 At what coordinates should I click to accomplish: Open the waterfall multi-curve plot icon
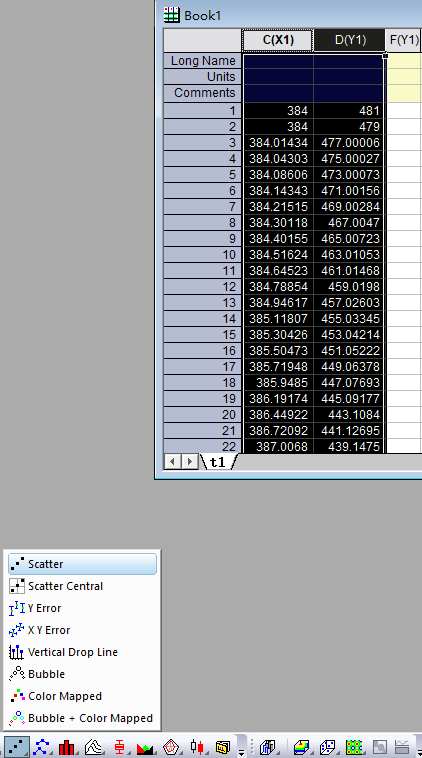tap(94, 747)
